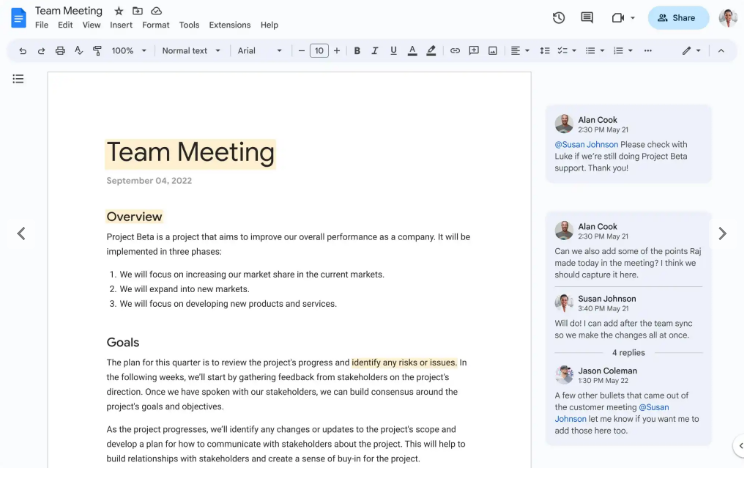Expand the video call options arrow
Screen dimensions: 744x491
[x=632, y=18]
